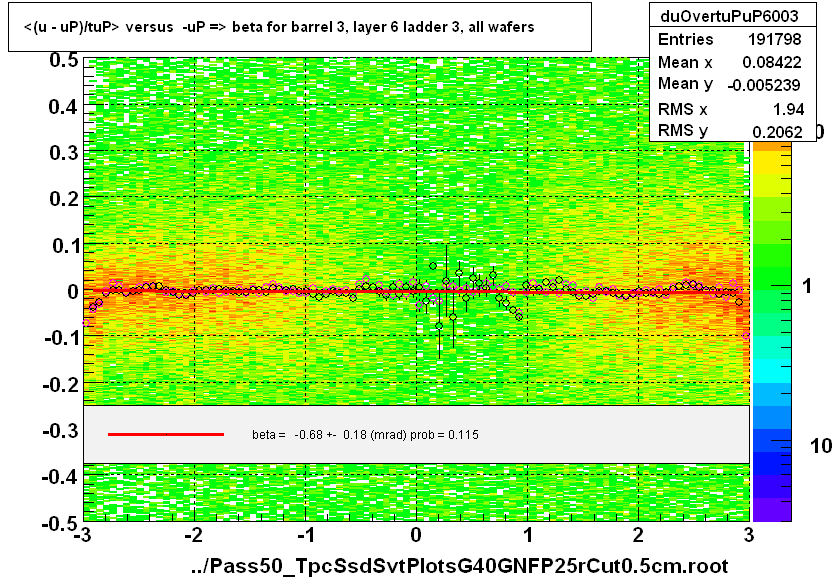Select the duOvertuPuP6003 stats box title
This screenshot has width=833, height=579.
[x=729, y=16]
